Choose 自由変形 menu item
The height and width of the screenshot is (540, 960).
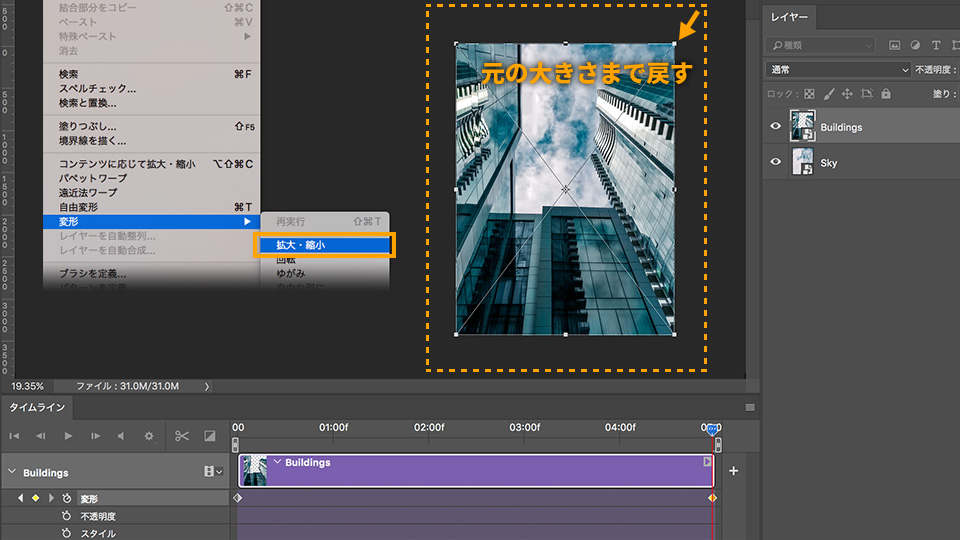click(x=151, y=207)
